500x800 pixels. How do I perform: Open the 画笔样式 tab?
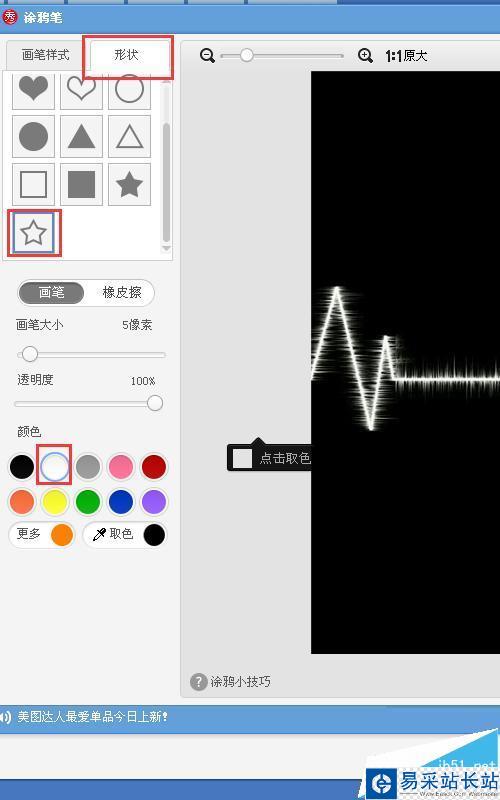coord(45,55)
